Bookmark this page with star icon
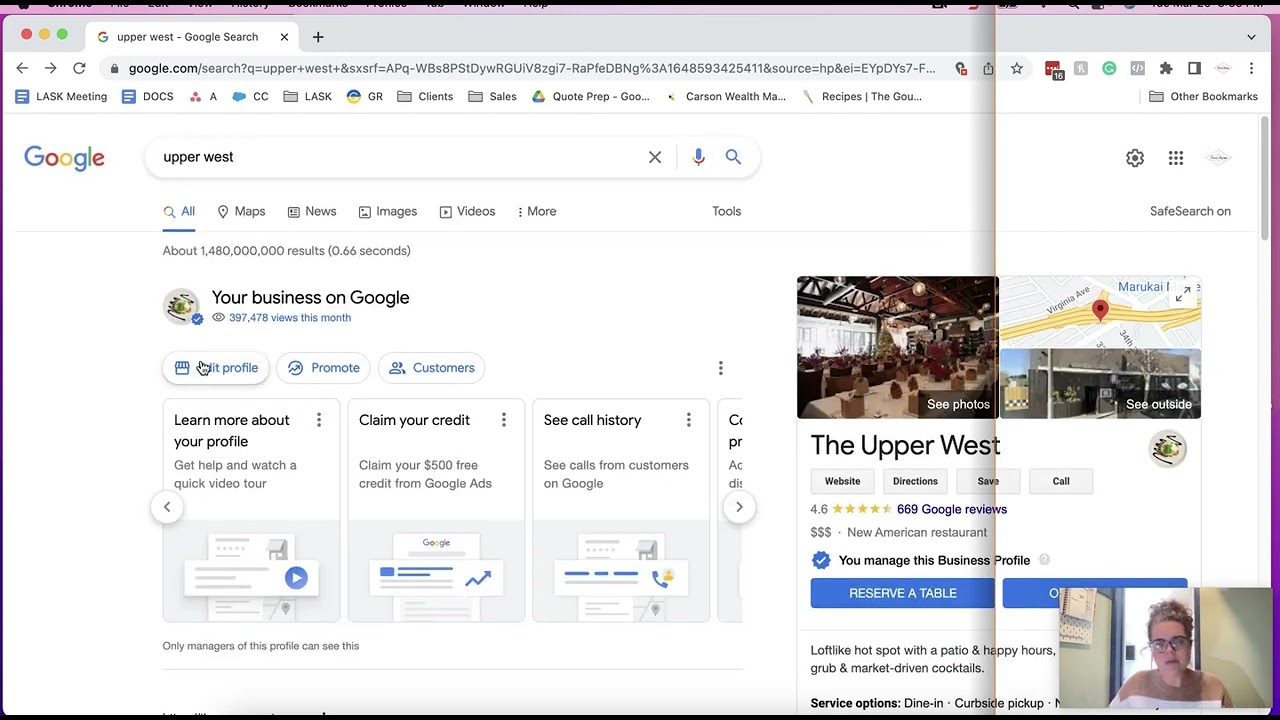Image resolution: width=1280 pixels, height=720 pixels. click(1017, 68)
